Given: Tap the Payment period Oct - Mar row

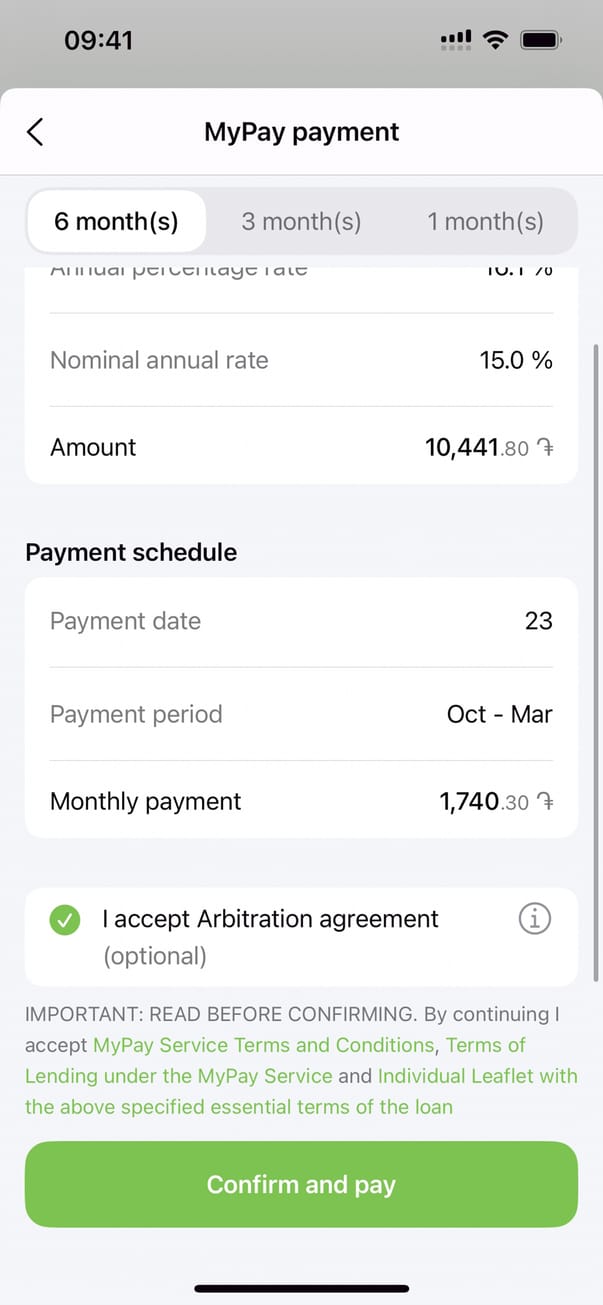Looking at the screenshot, I should pos(301,714).
